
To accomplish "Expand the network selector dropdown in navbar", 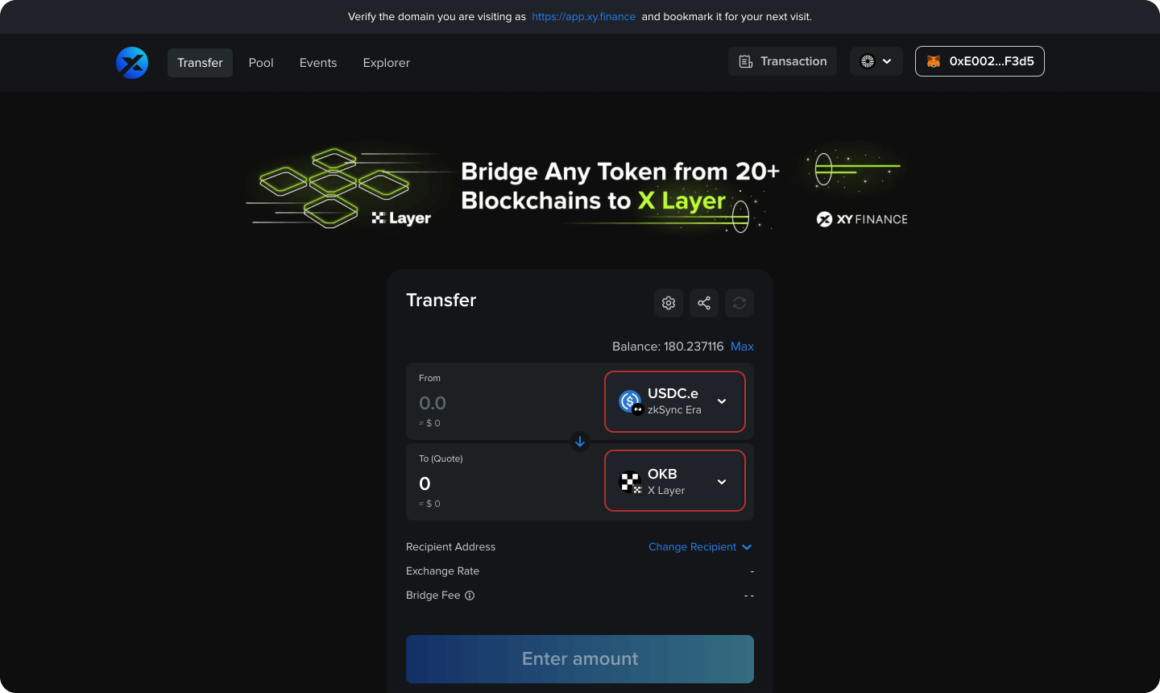I will [x=876, y=61].
